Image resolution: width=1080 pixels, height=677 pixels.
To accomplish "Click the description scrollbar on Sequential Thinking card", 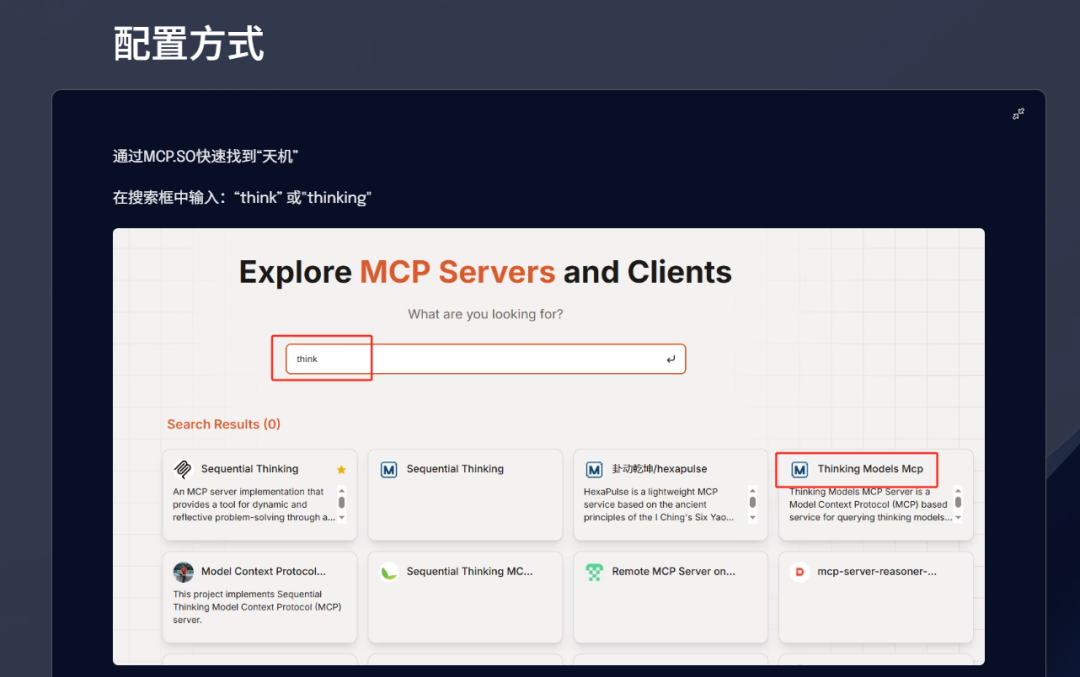I will (342, 503).
